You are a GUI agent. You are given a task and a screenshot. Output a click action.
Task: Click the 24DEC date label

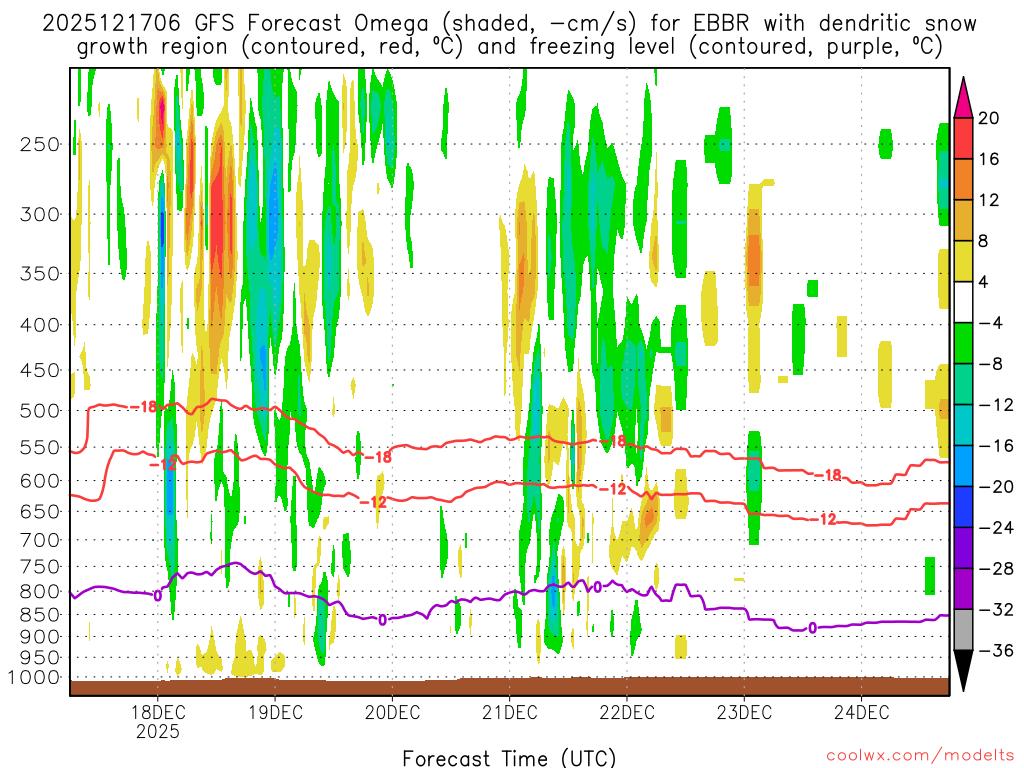861,712
